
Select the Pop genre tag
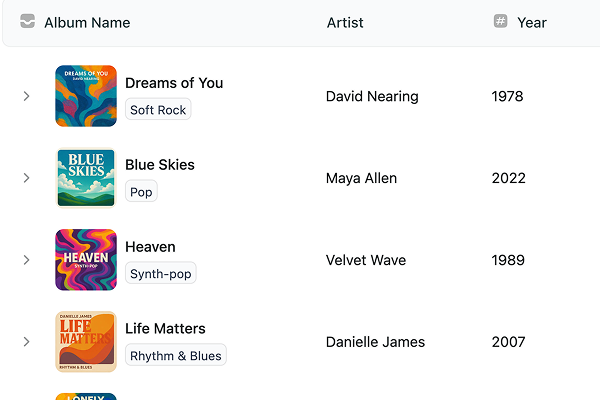pyautogui.click(x=141, y=192)
